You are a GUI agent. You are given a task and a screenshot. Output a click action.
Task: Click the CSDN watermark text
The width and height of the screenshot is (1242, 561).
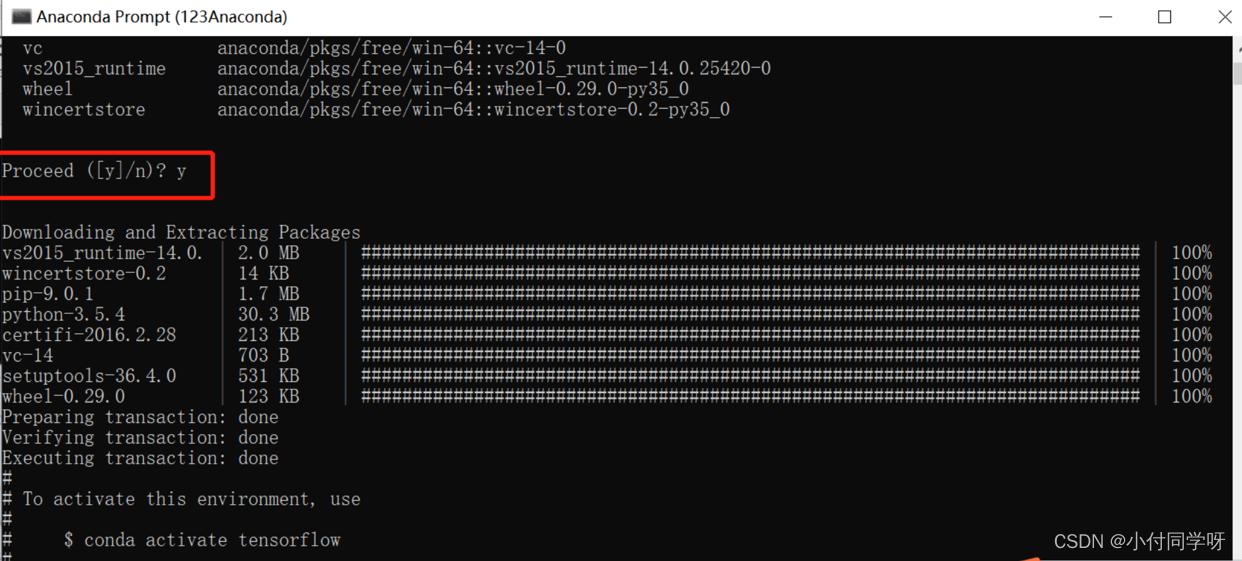coord(1140,541)
